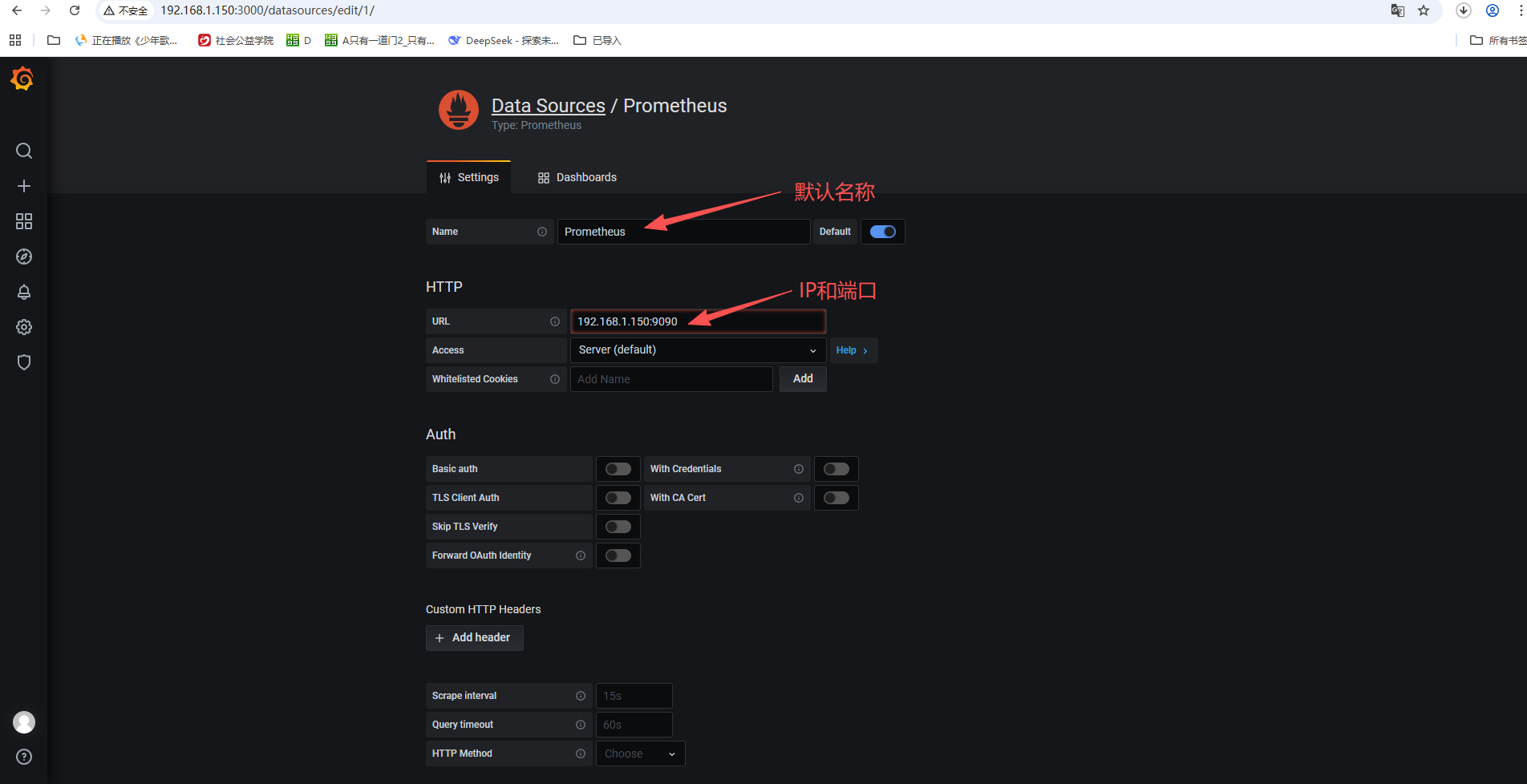
Task: Click info icon for With CA Cert
Action: 799,498
